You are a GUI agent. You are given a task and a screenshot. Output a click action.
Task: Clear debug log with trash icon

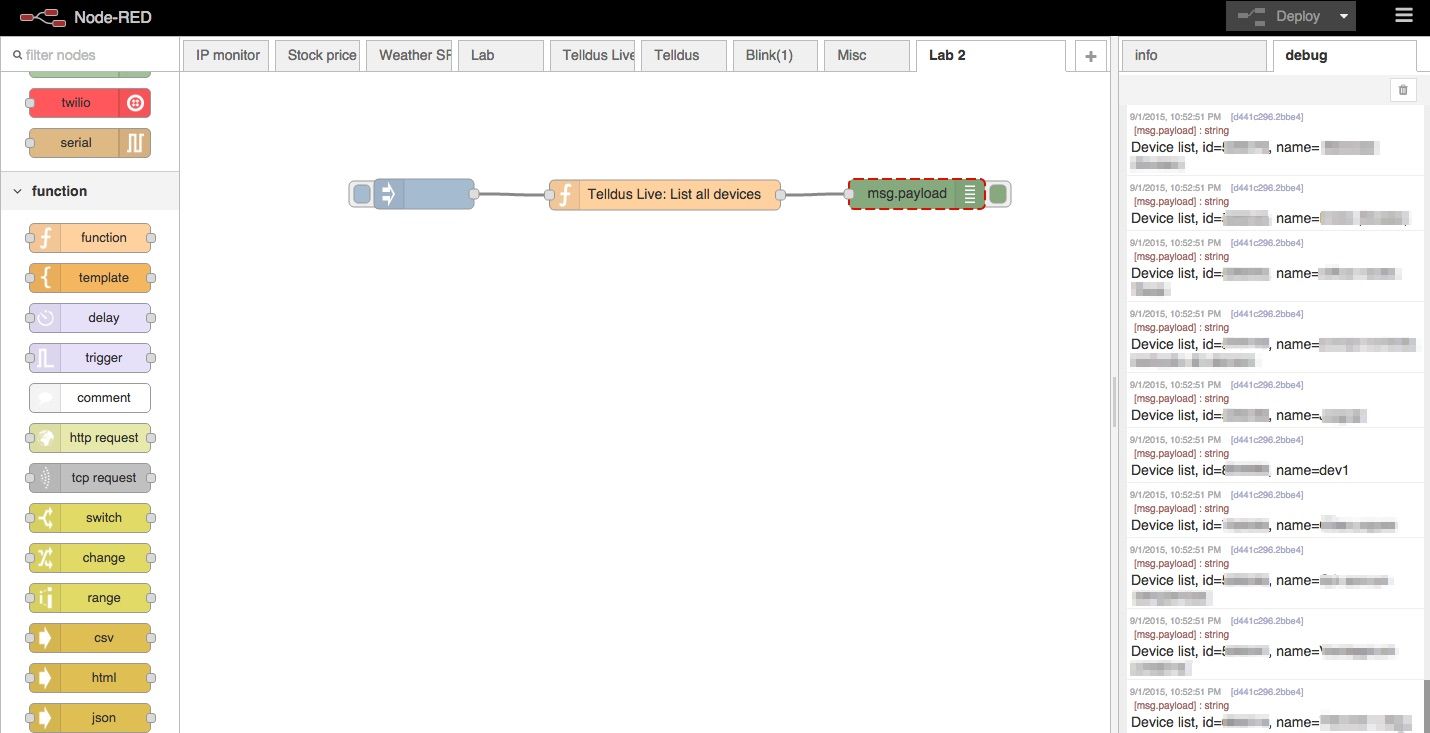point(1403,90)
